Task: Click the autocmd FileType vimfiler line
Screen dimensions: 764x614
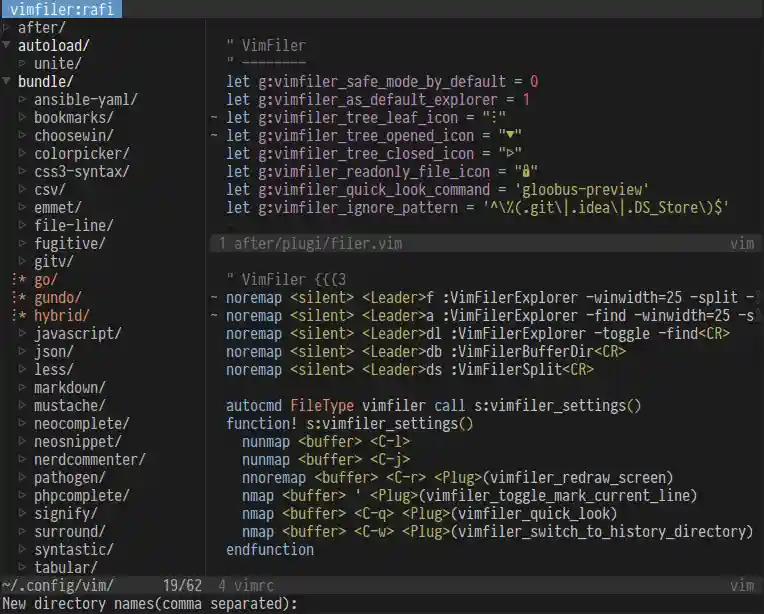Action: [434, 406]
